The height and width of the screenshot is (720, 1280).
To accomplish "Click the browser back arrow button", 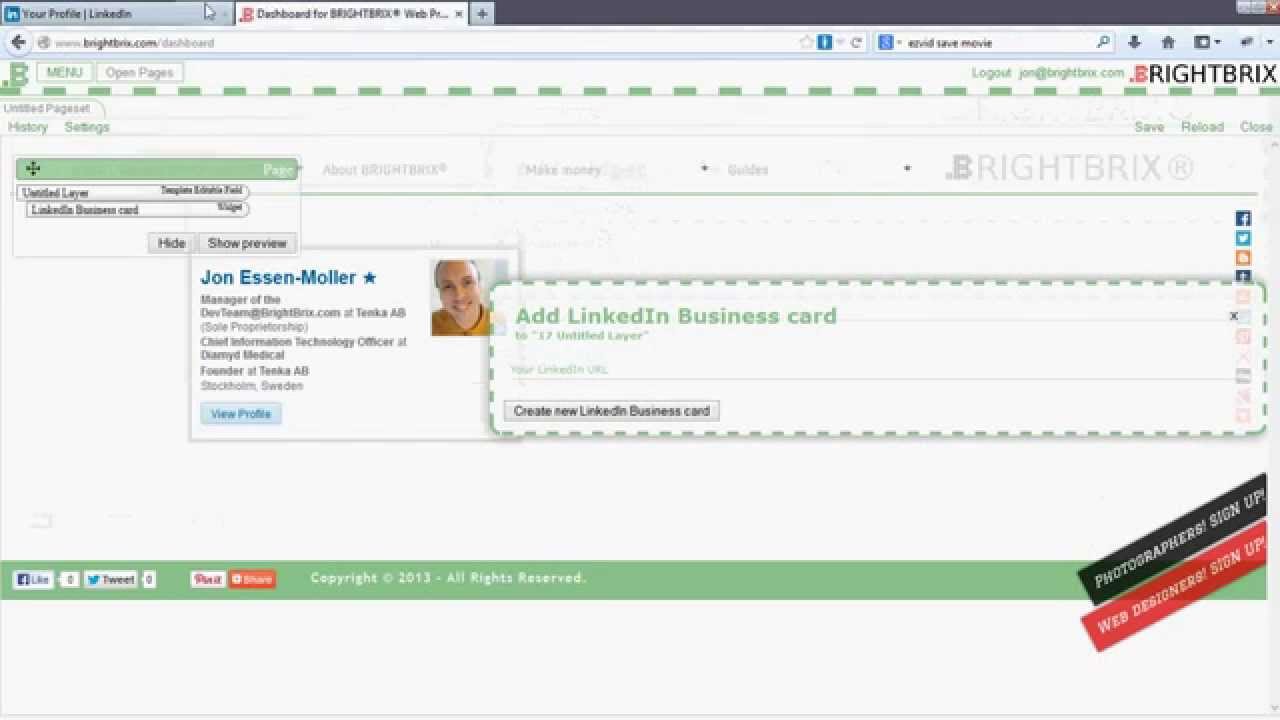I will [18, 43].
